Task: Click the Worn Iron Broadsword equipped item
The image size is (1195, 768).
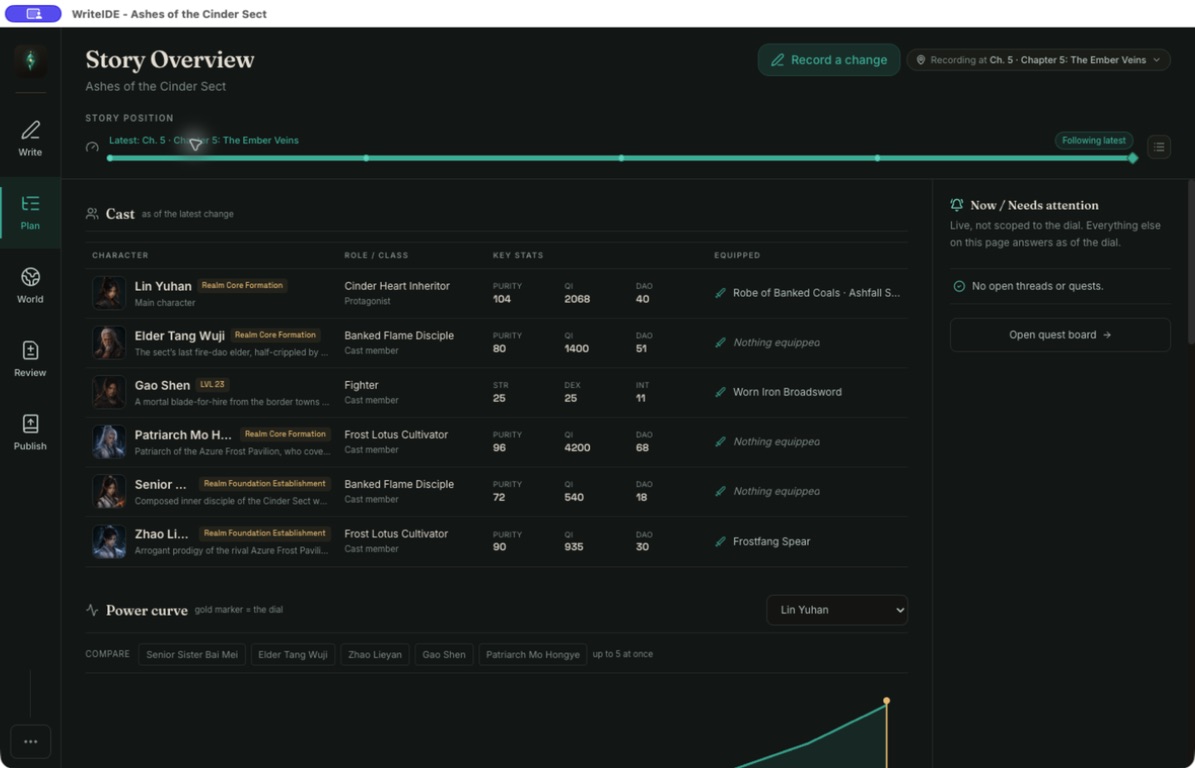Action: pos(787,392)
